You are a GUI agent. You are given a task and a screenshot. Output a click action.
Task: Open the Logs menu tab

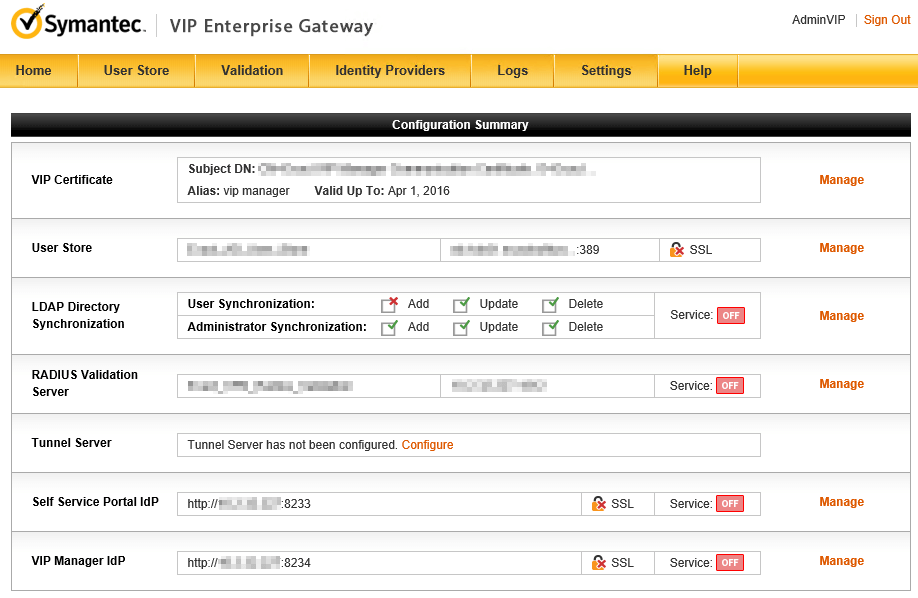coord(512,71)
